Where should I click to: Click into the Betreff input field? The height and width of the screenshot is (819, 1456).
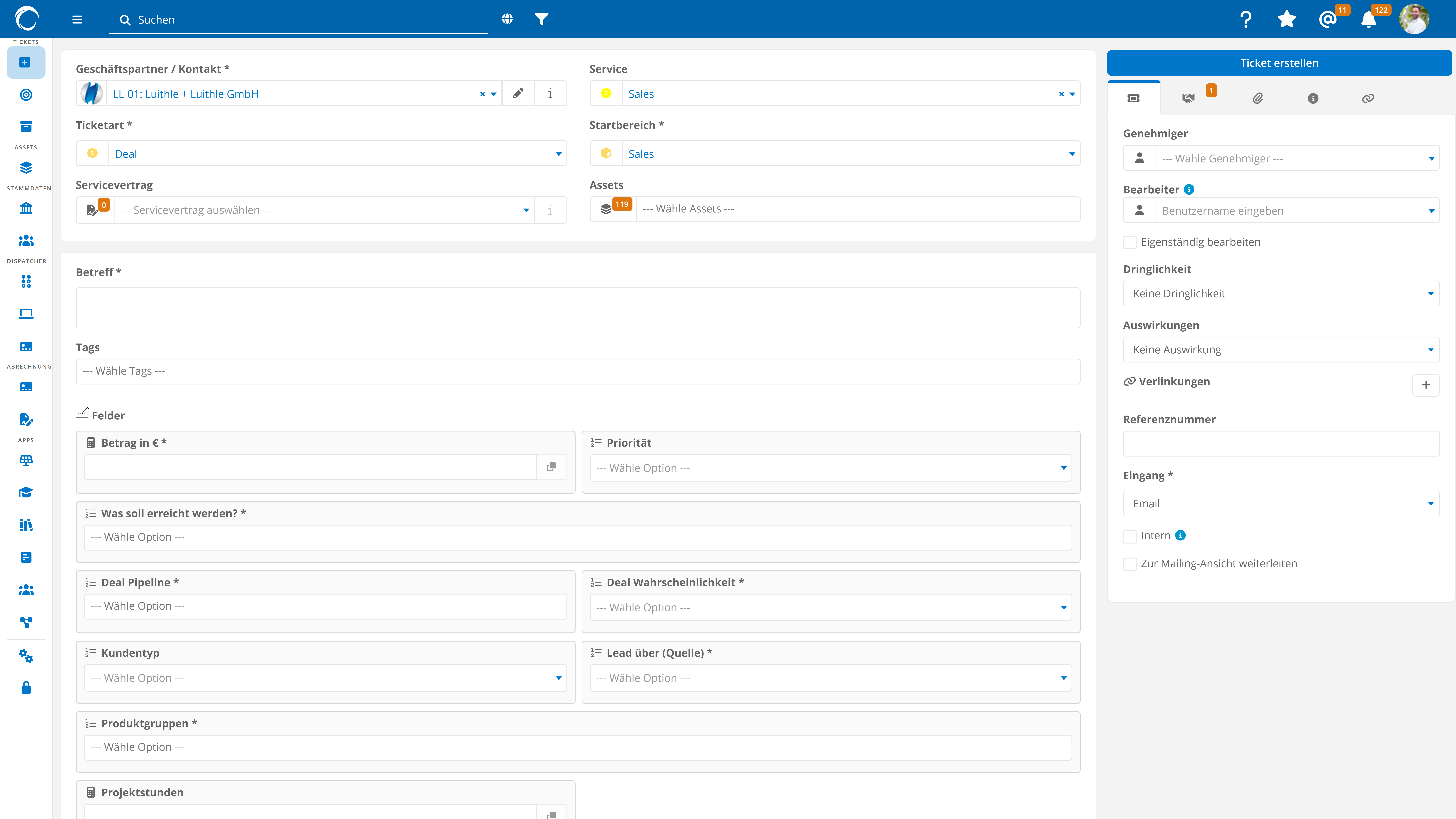pos(578,308)
